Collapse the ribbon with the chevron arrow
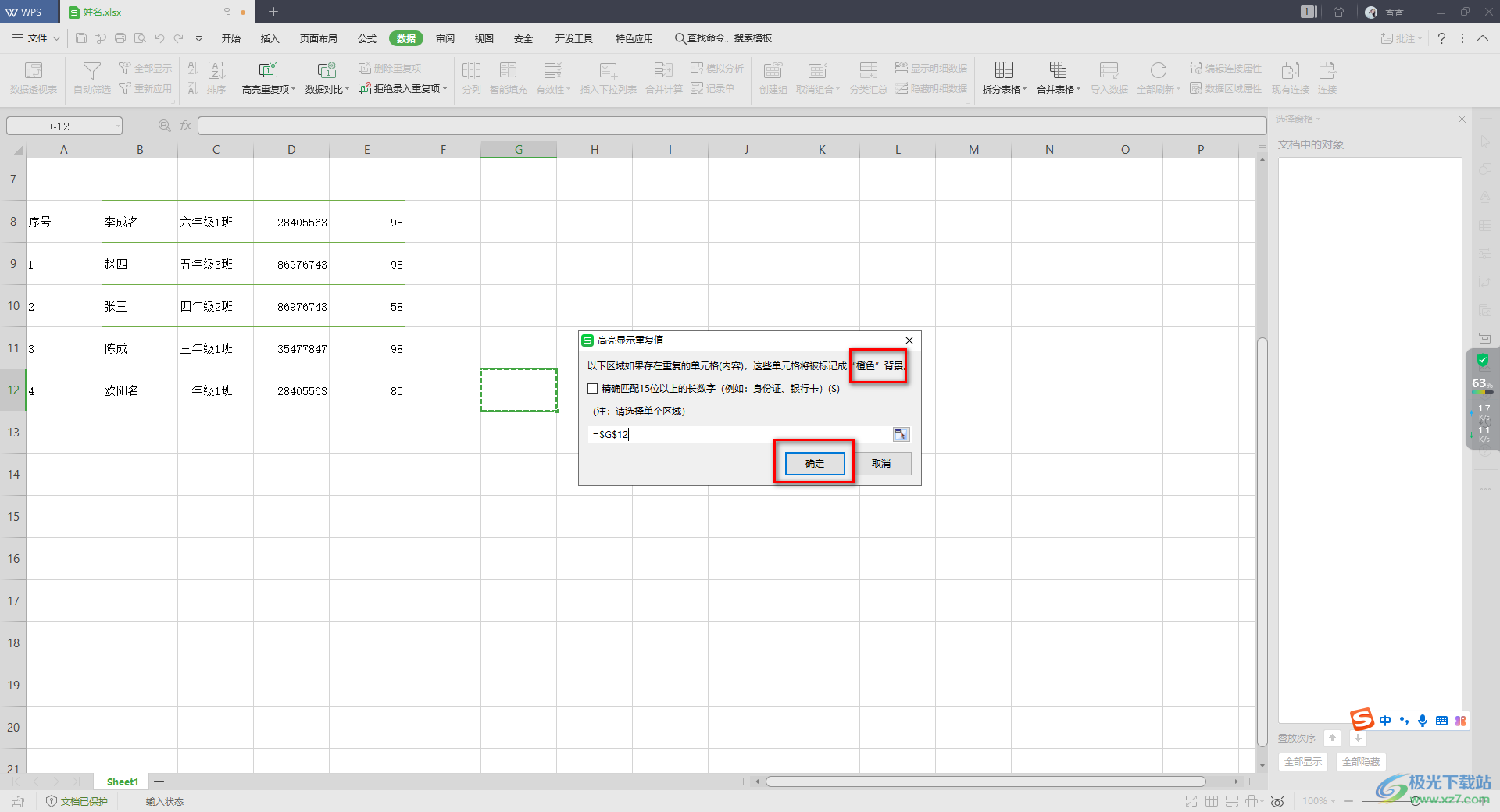The image size is (1500, 812). point(1482,38)
